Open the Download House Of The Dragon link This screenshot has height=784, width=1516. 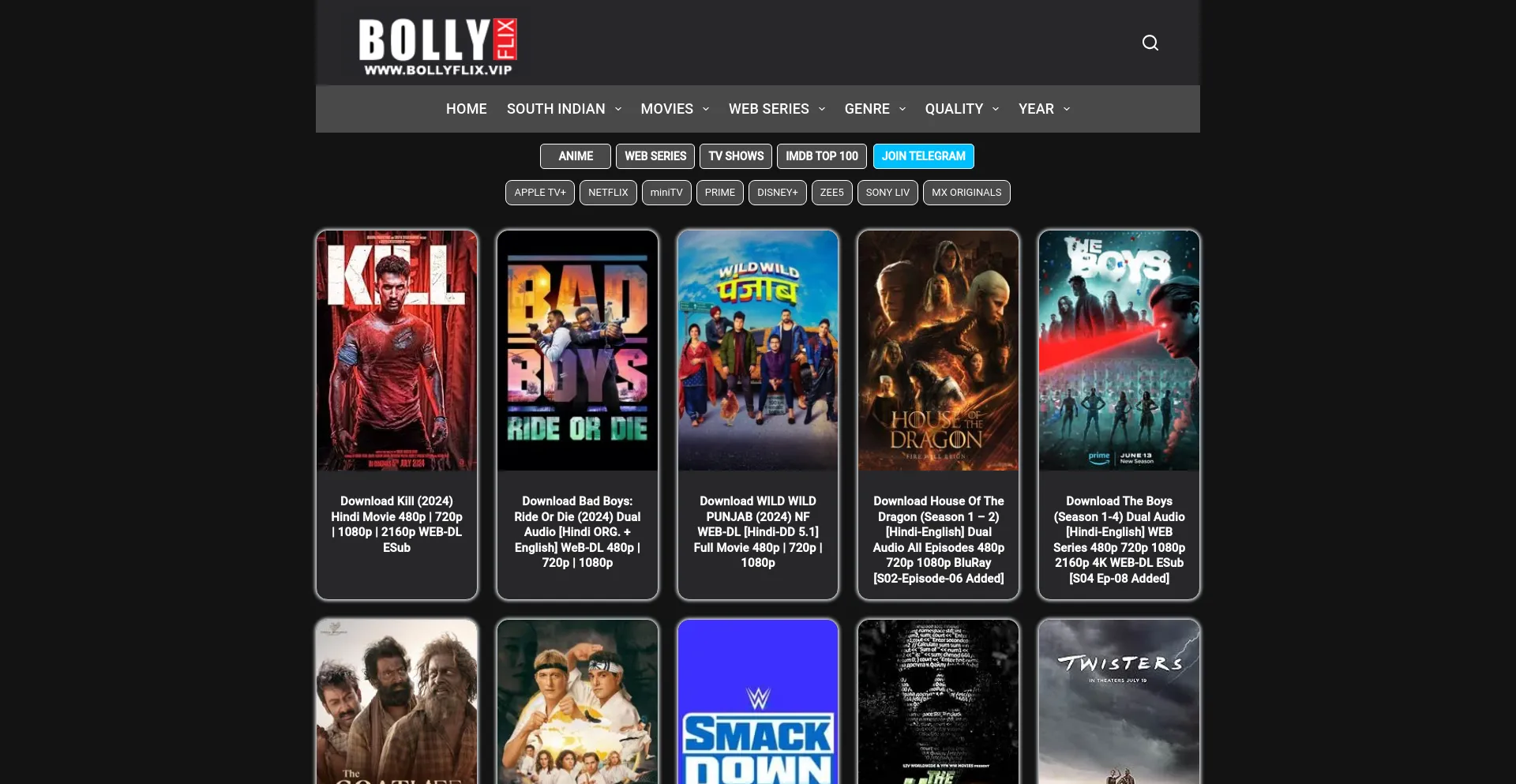pyautogui.click(x=939, y=540)
